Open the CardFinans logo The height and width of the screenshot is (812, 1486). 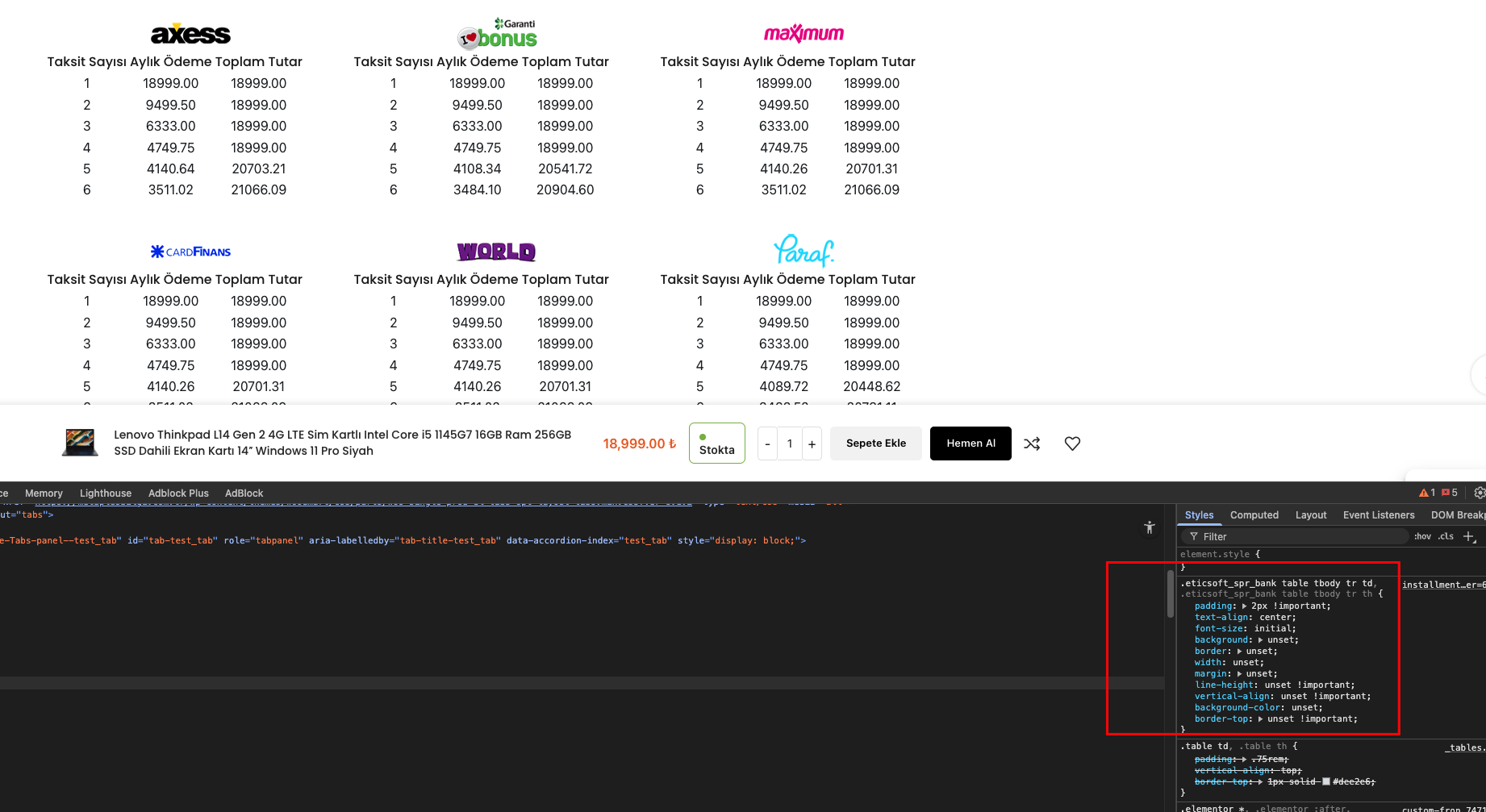191,252
